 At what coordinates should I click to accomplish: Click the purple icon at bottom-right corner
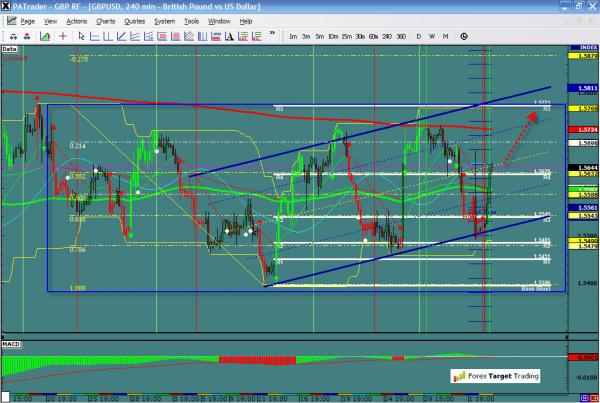[x=584, y=398]
